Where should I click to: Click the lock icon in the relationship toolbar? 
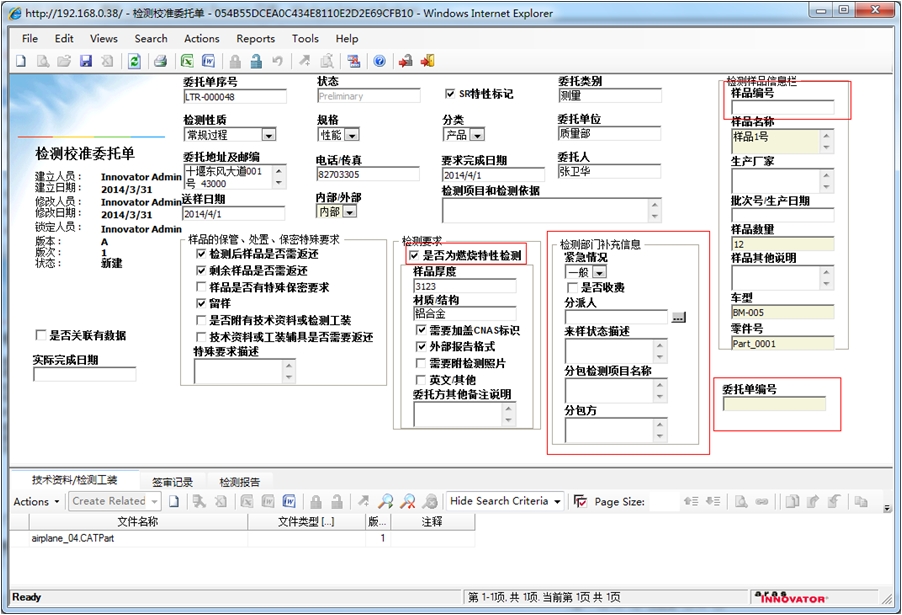tap(316, 502)
